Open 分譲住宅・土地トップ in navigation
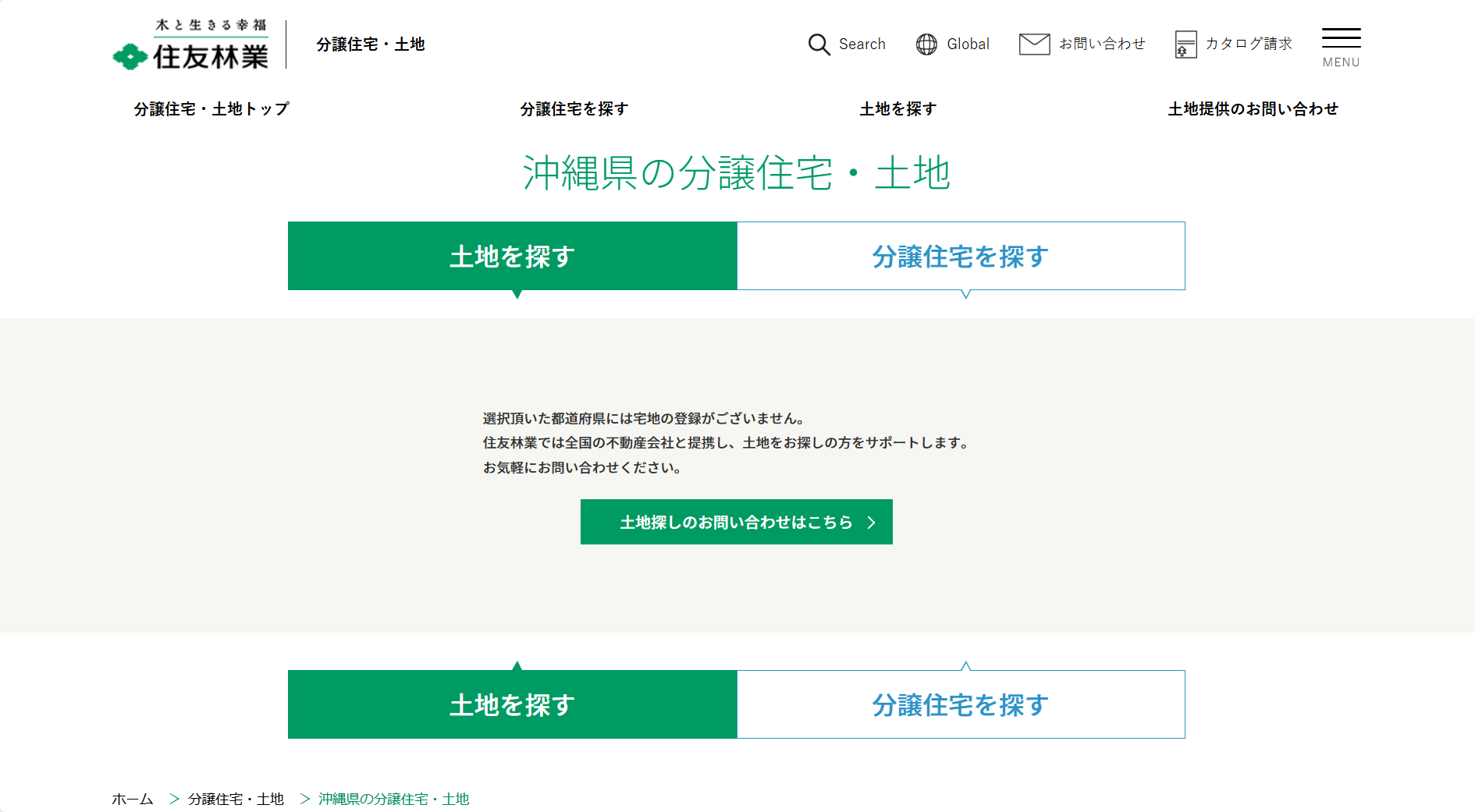Image resolution: width=1475 pixels, height=812 pixels. pos(211,109)
